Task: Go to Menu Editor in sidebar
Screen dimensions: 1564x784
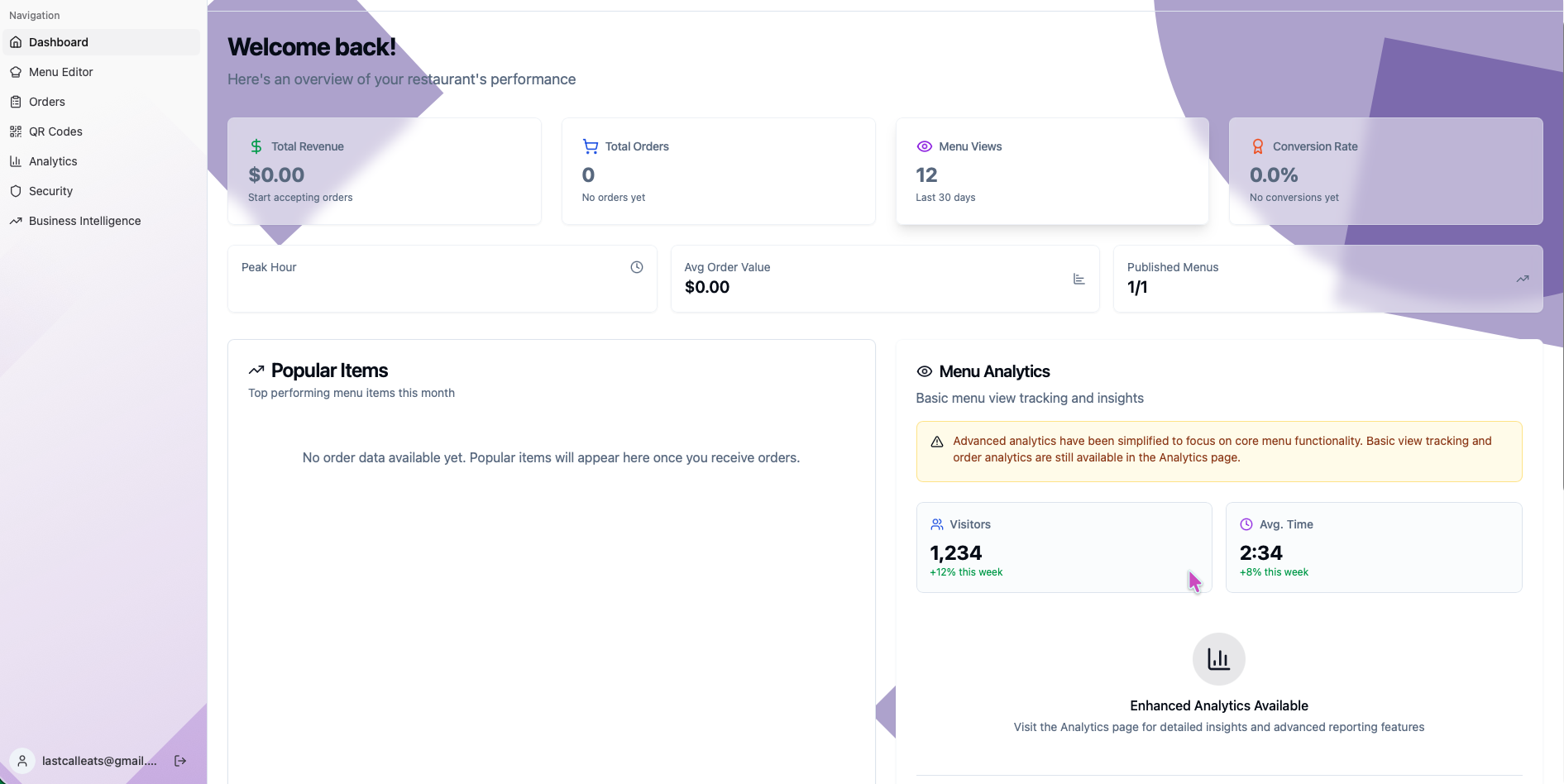Action: click(61, 72)
